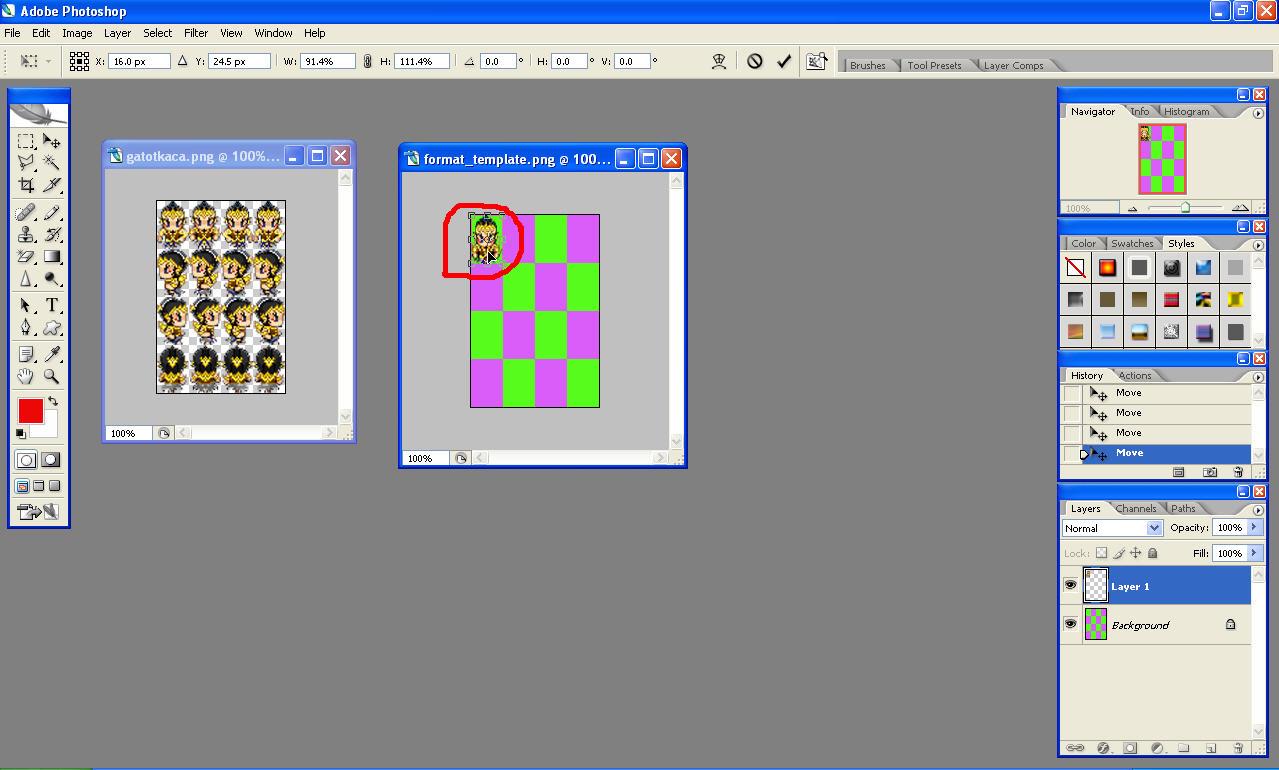This screenshot has width=1279, height=770.
Task: Commit transform with checkmark
Action: tap(784, 61)
